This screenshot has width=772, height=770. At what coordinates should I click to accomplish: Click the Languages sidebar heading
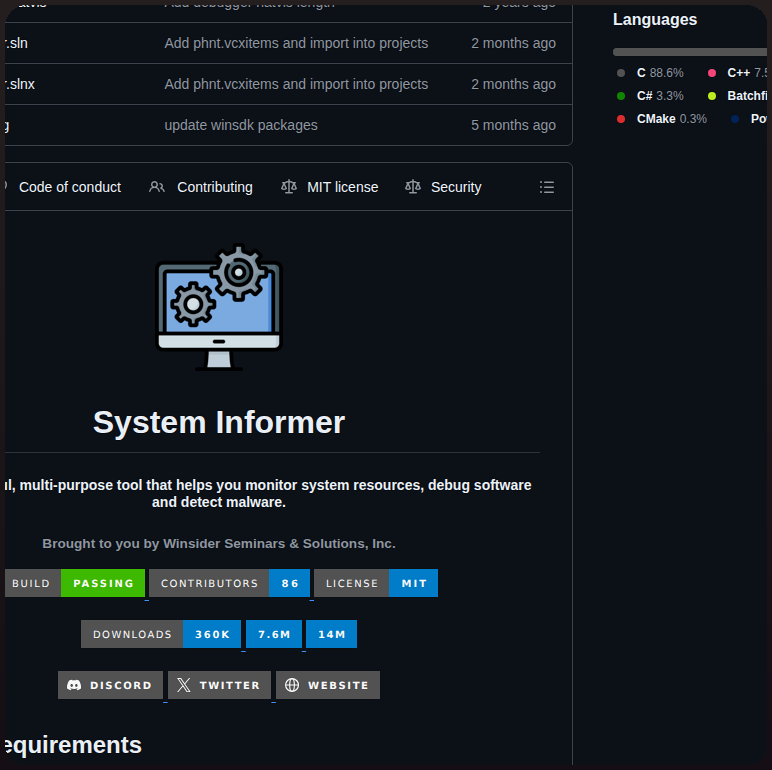click(x=655, y=20)
